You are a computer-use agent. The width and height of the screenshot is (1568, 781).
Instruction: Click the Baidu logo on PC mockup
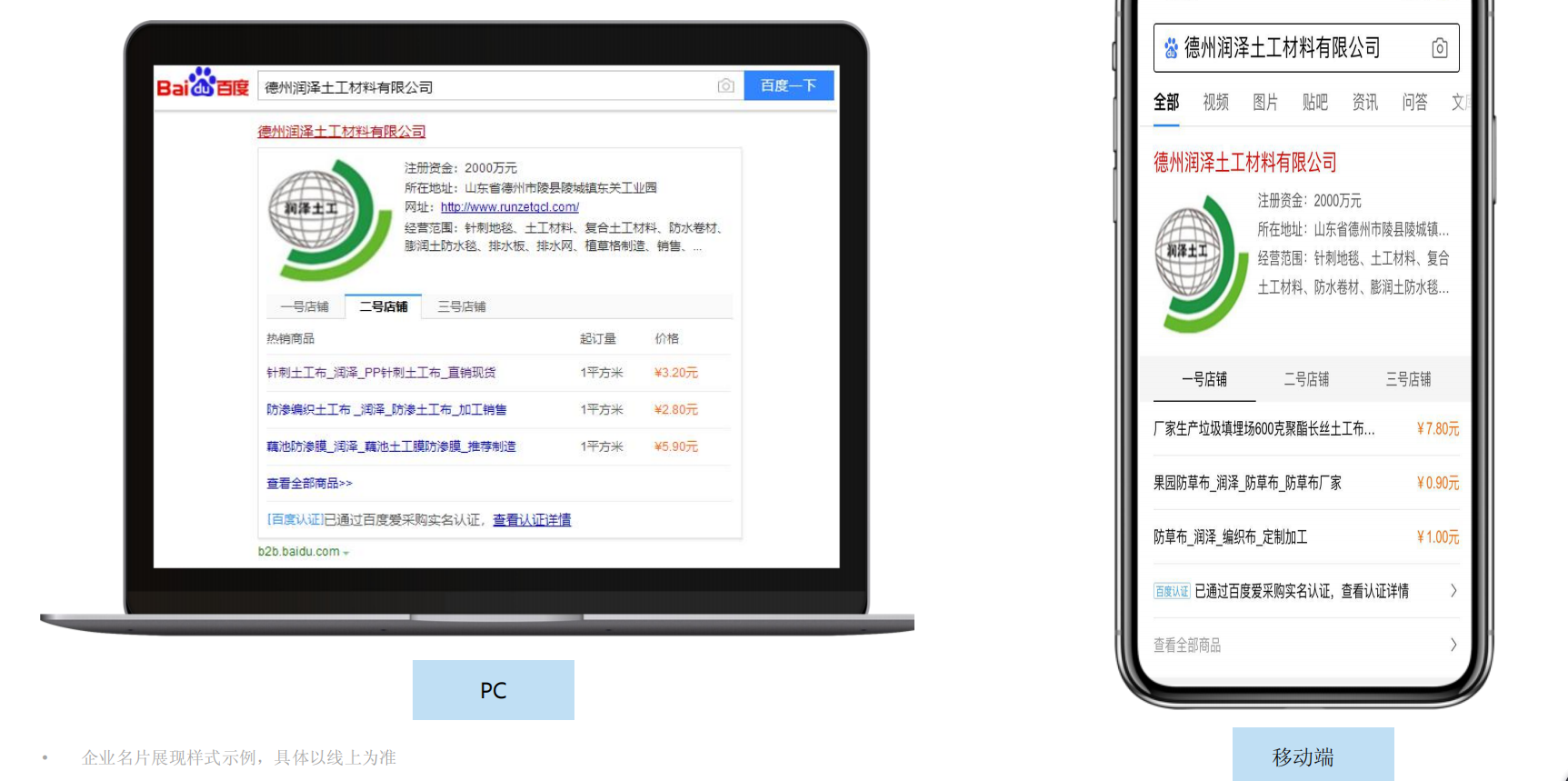[x=203, y=85]
